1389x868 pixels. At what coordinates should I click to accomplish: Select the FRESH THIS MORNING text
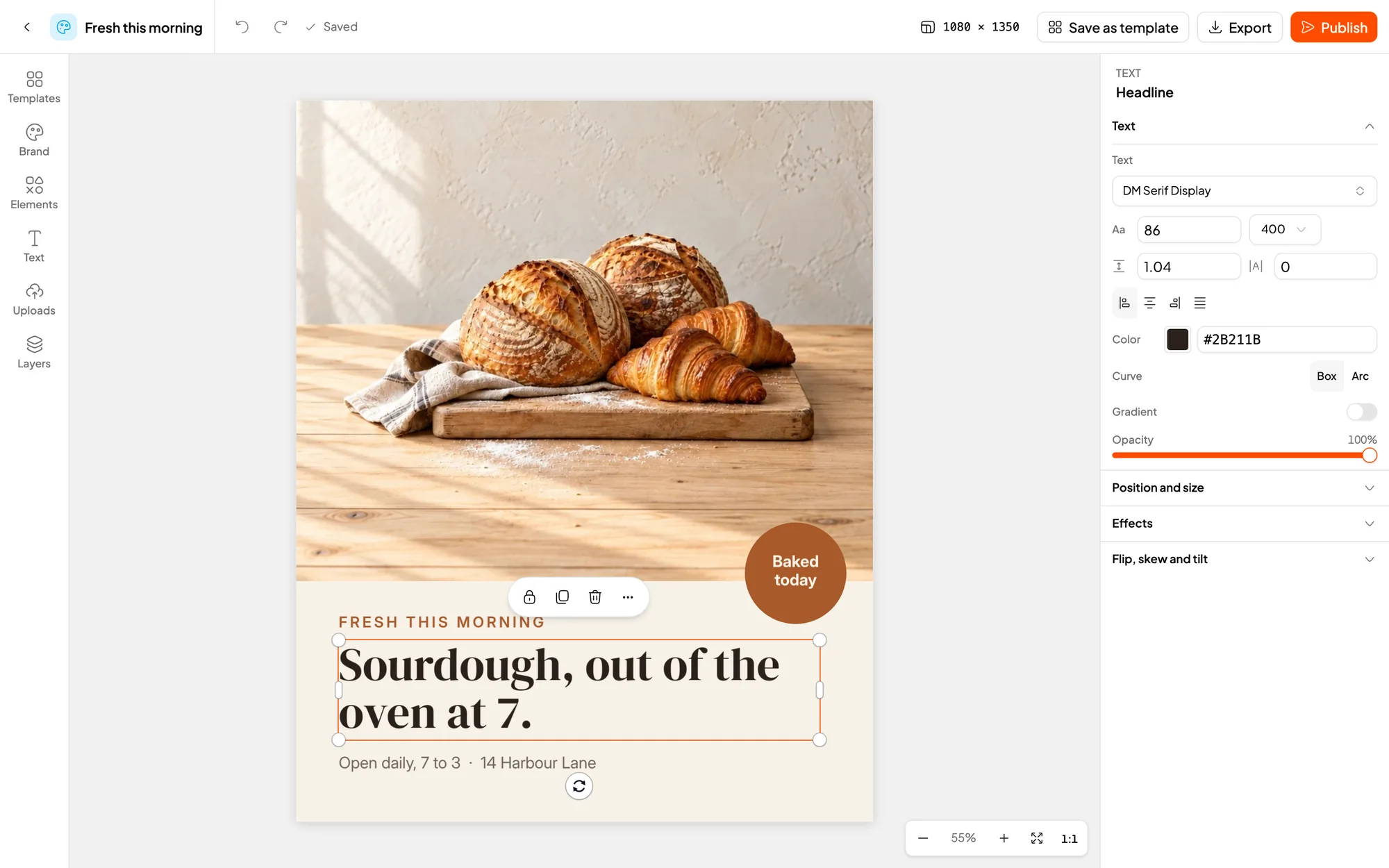(442, 622)
